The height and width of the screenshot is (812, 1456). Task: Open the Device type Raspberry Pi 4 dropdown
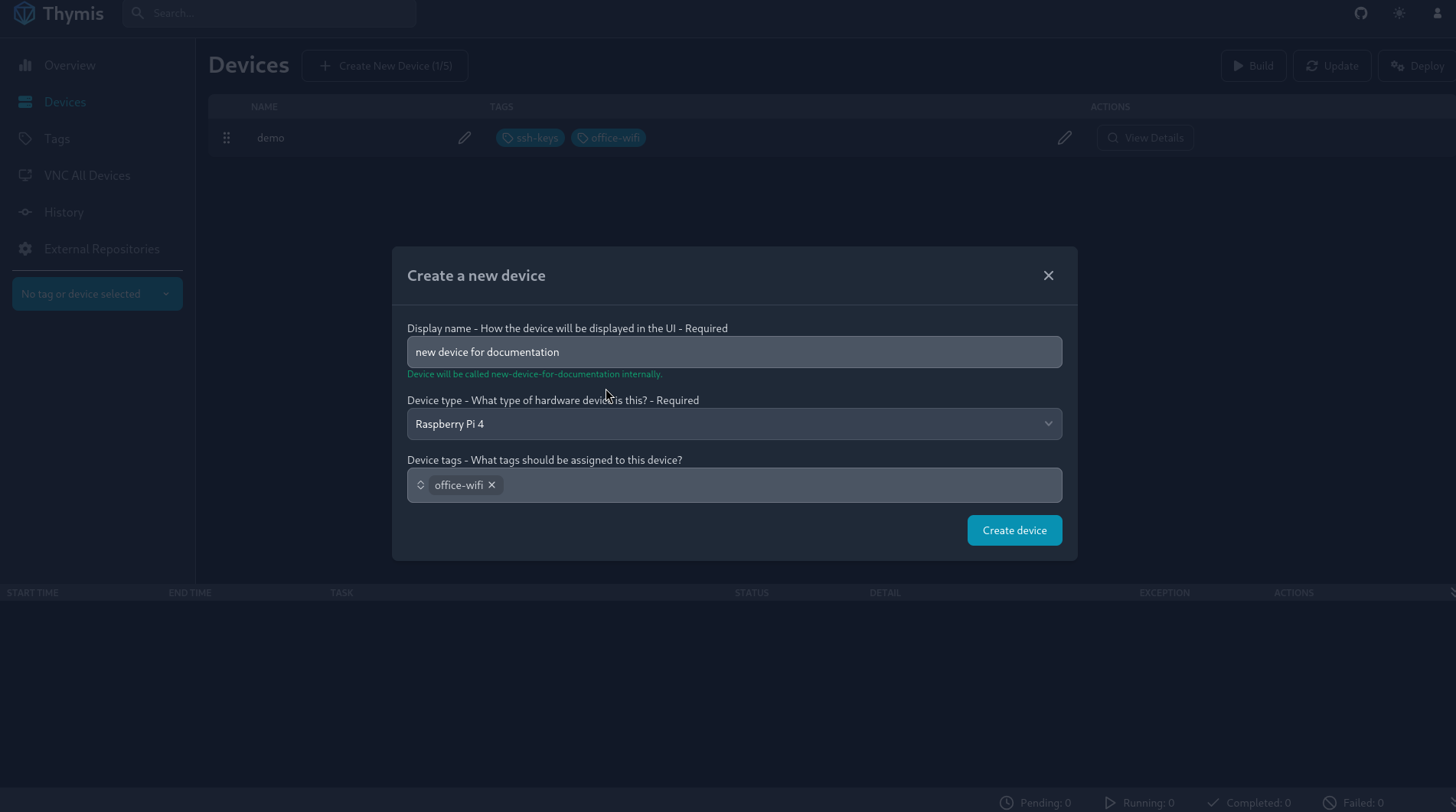(x=735, y=424)
